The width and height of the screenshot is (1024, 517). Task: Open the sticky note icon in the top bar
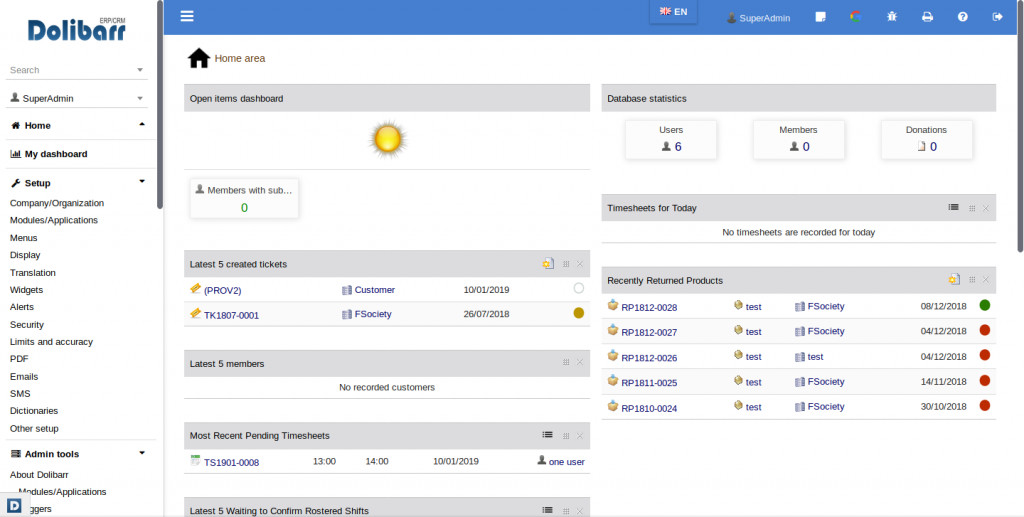(820, 17)
